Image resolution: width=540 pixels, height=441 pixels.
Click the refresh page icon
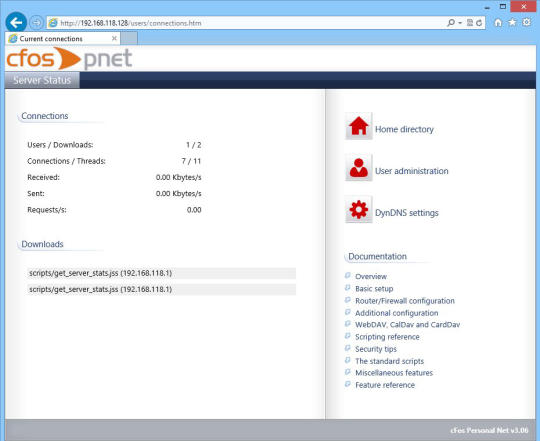coord(479,23)
